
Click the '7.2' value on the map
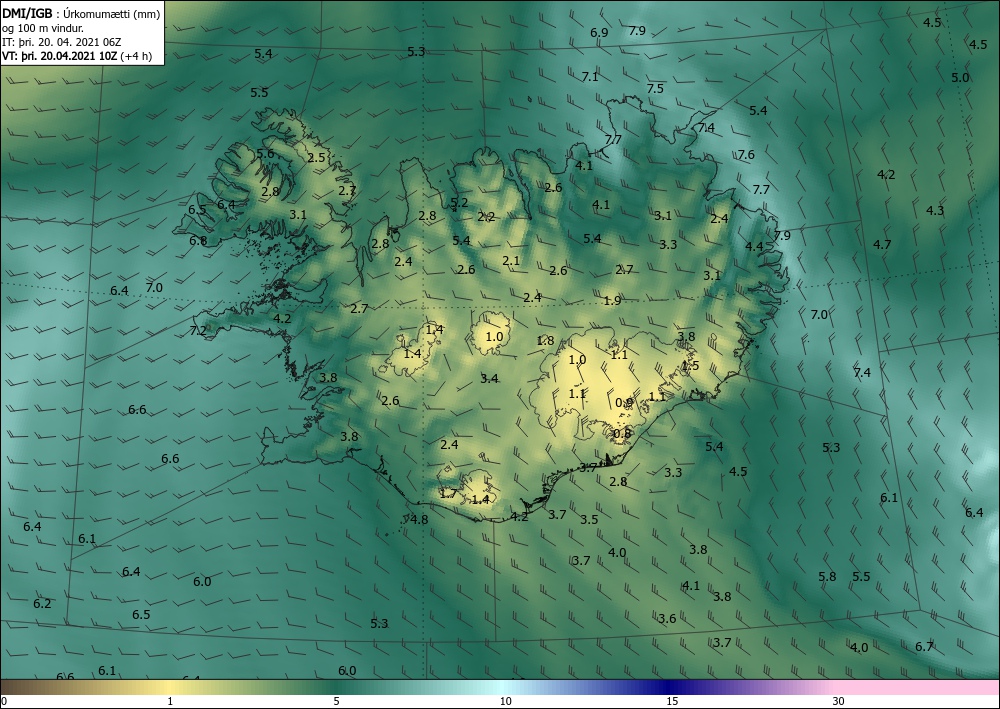(198, 330)
